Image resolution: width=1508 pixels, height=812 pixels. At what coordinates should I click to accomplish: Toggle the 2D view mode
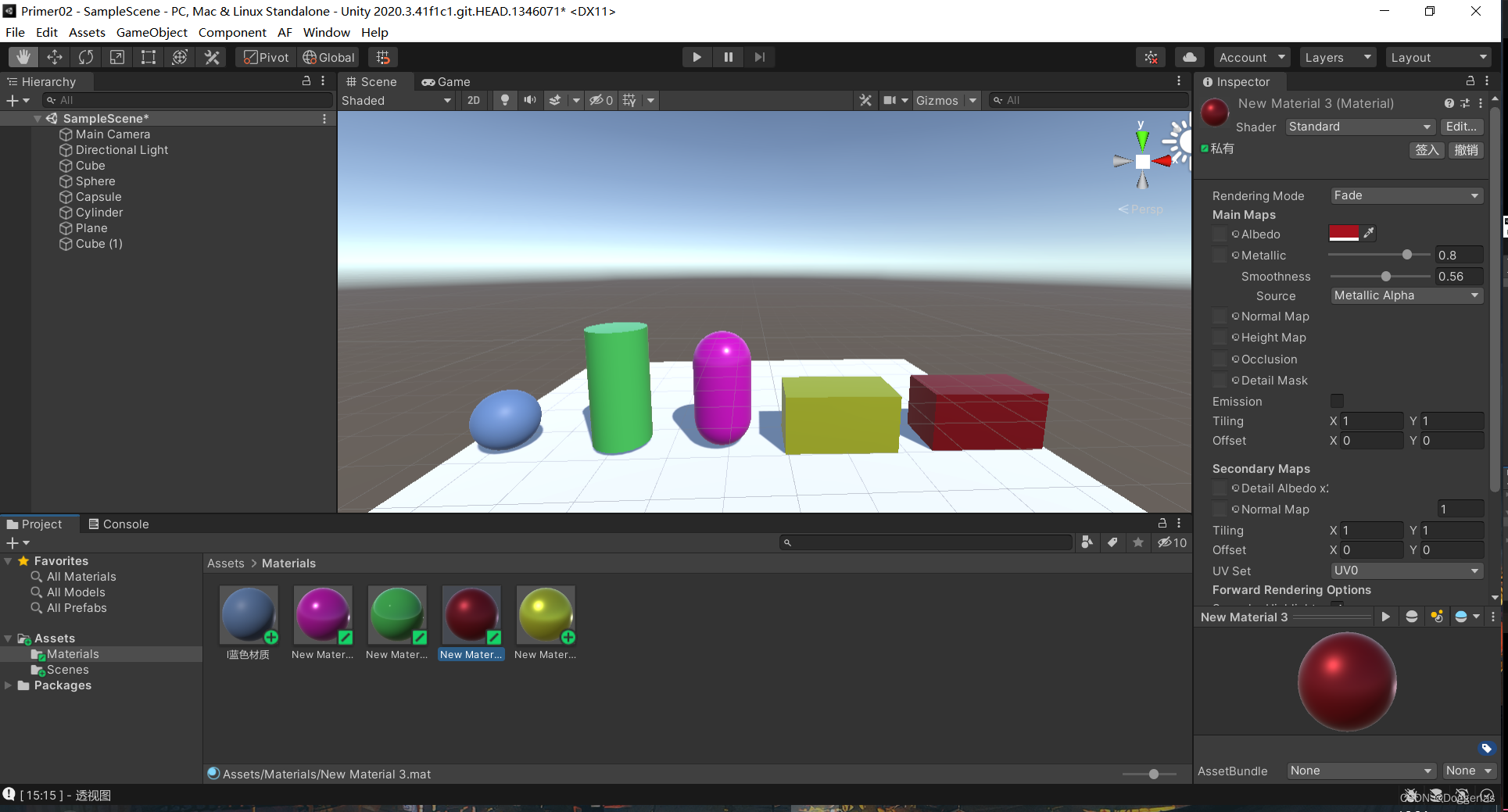(474, 100)
